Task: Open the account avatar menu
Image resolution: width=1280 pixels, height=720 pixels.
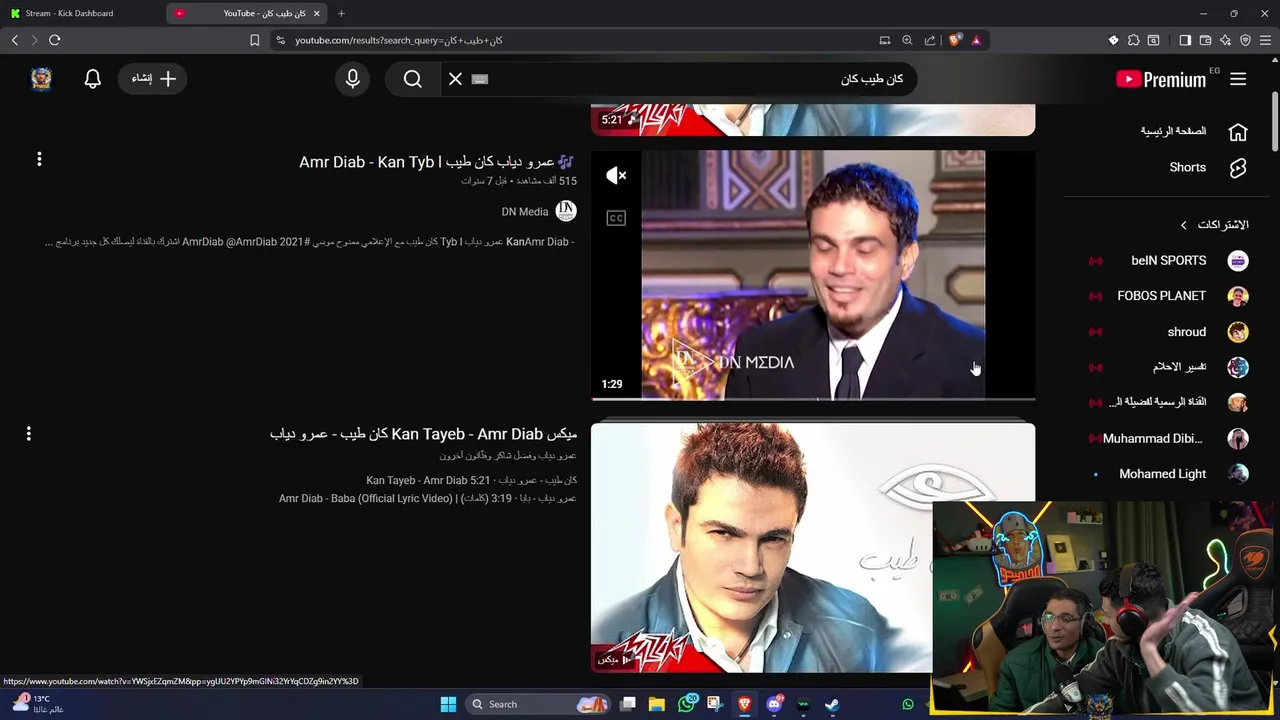Action: (x=41, y=79)
